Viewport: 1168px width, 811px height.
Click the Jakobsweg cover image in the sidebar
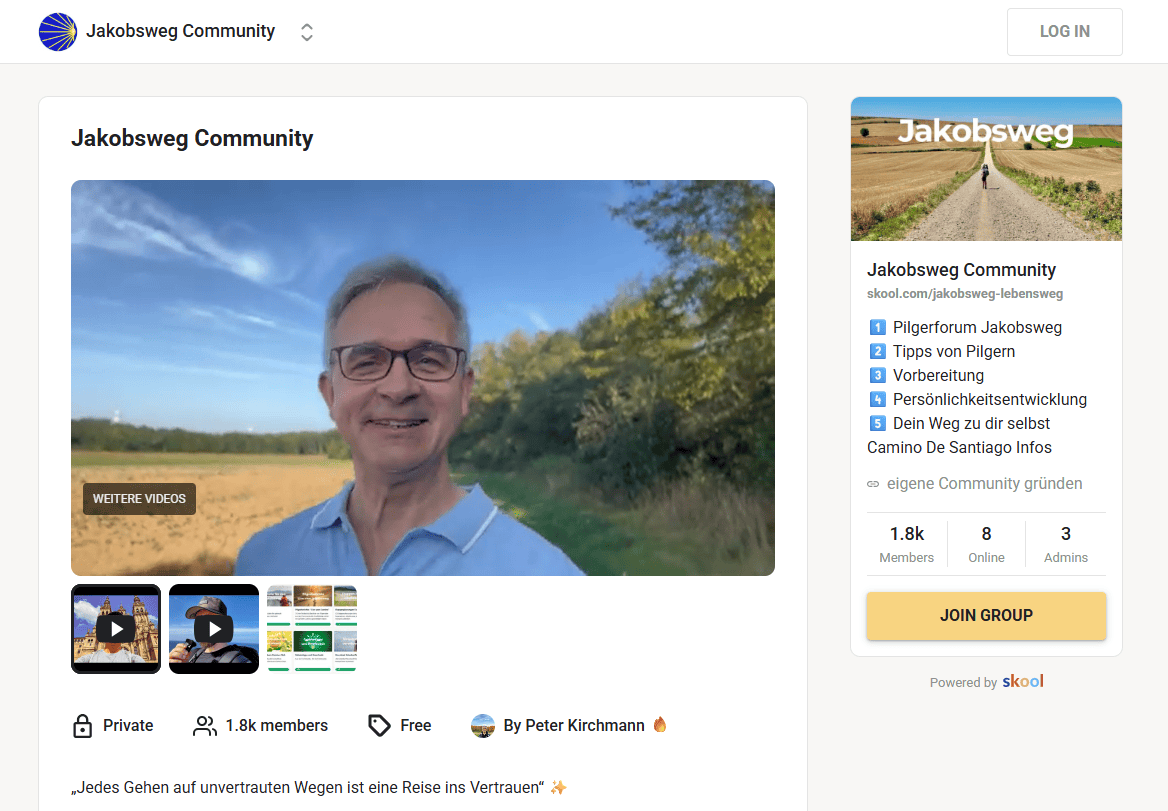pos(986,169)
